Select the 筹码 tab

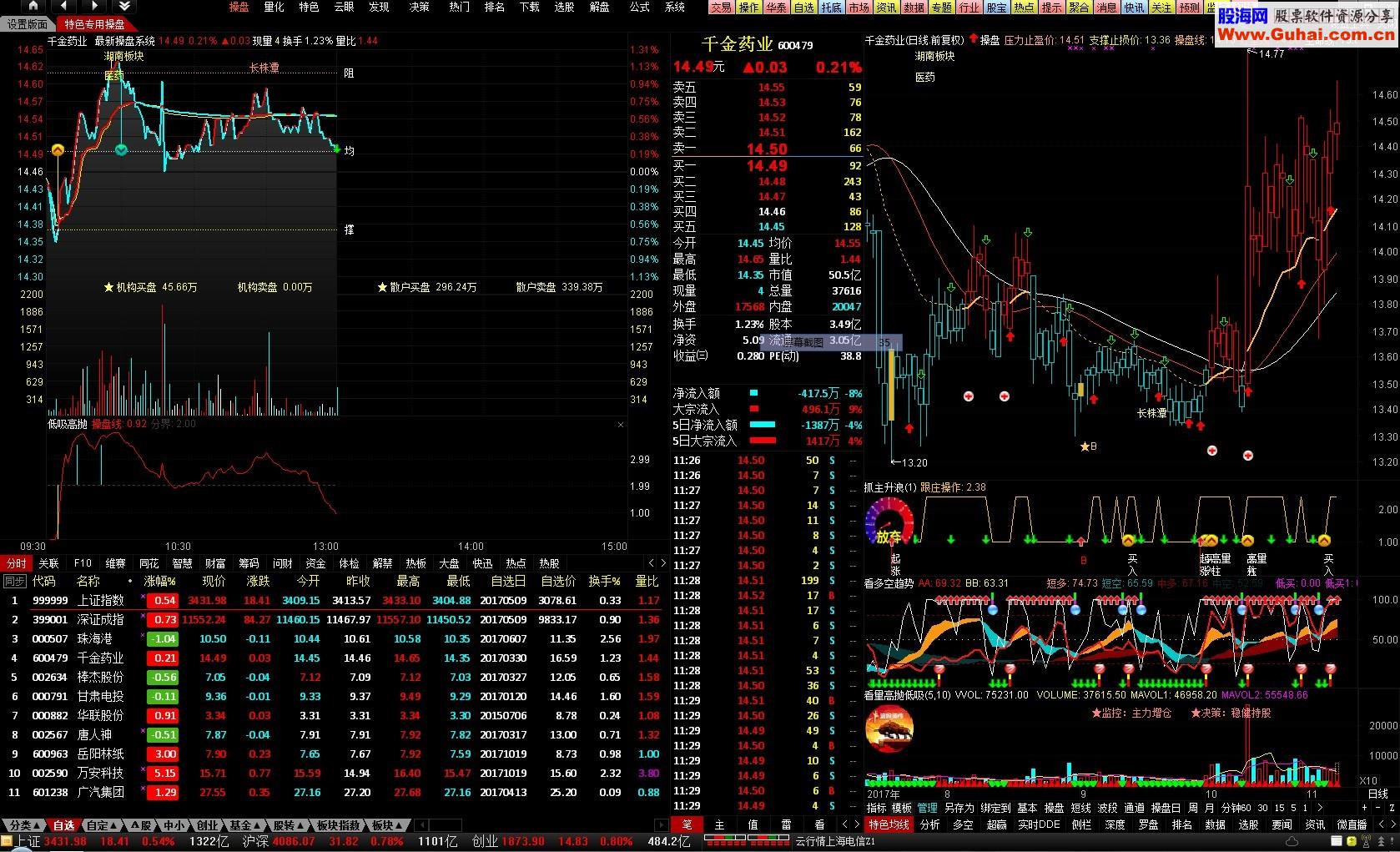pyautogui.click(x=249, y=563)
